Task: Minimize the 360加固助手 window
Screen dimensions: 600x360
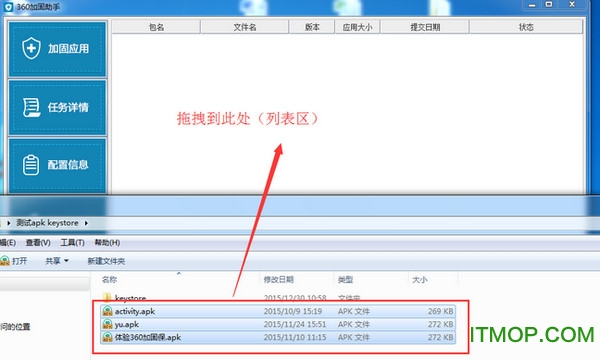Action: coord(532,5)
